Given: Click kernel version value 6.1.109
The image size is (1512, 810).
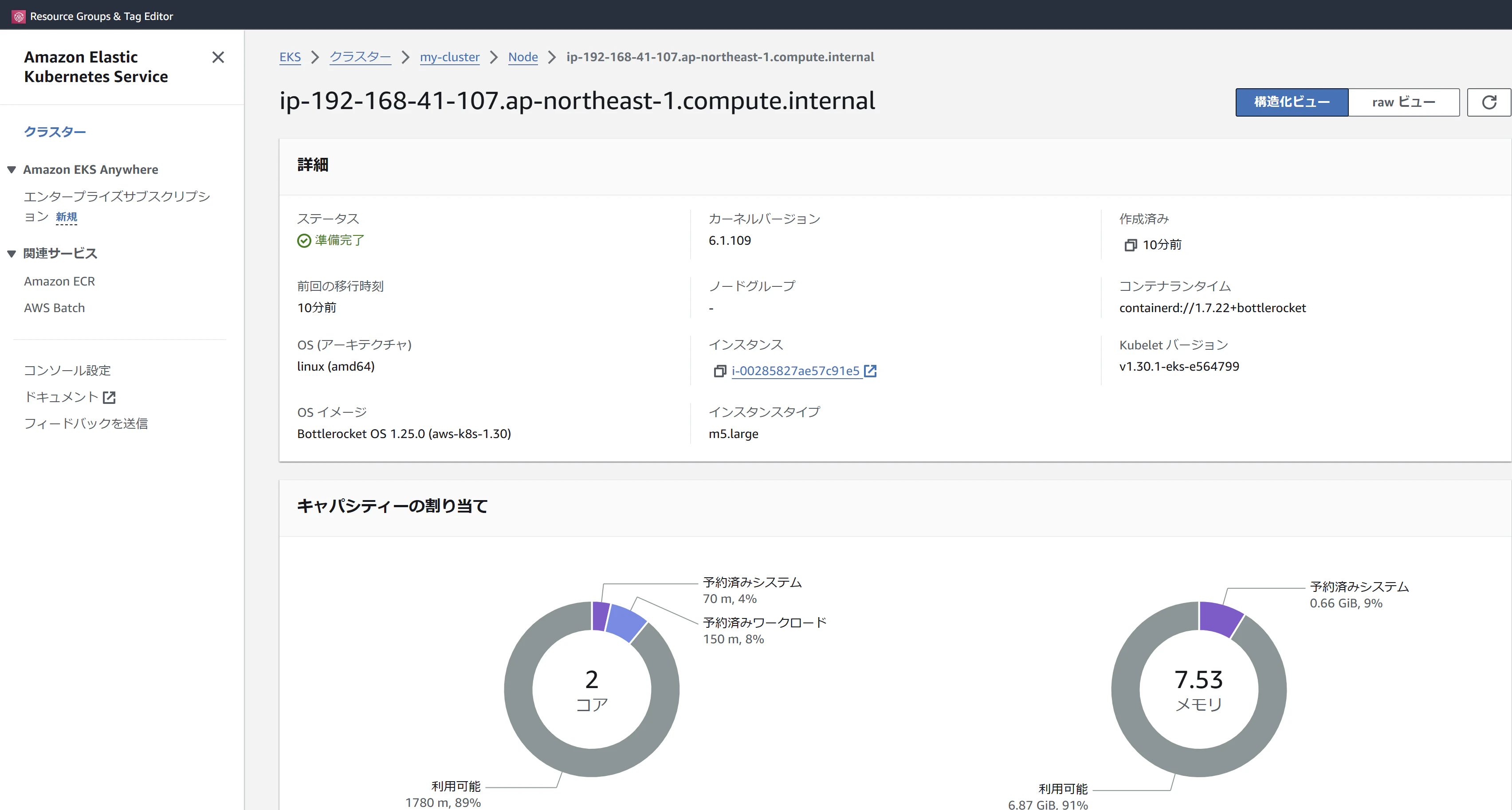Looking at the screenshot, I should (x=730, y=240).
